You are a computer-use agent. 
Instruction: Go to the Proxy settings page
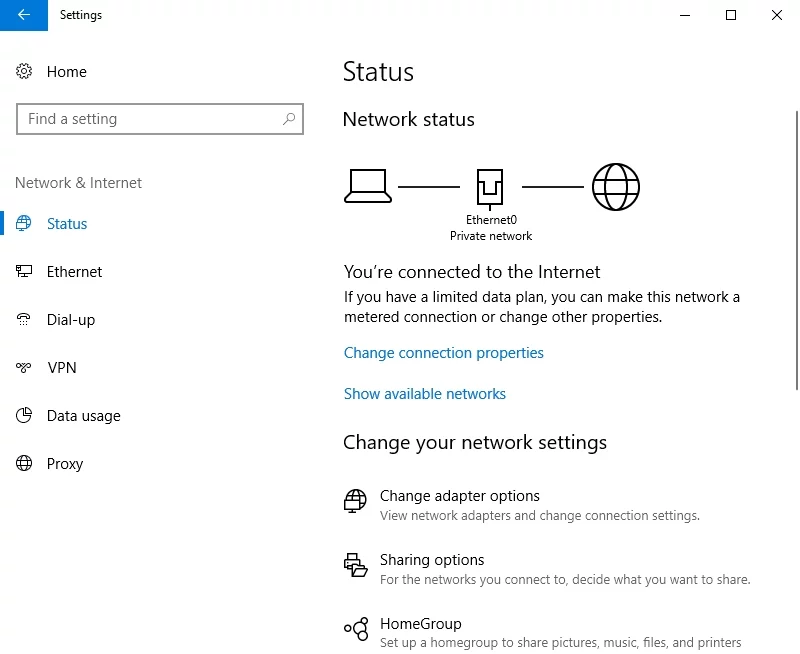click(65, 464)
